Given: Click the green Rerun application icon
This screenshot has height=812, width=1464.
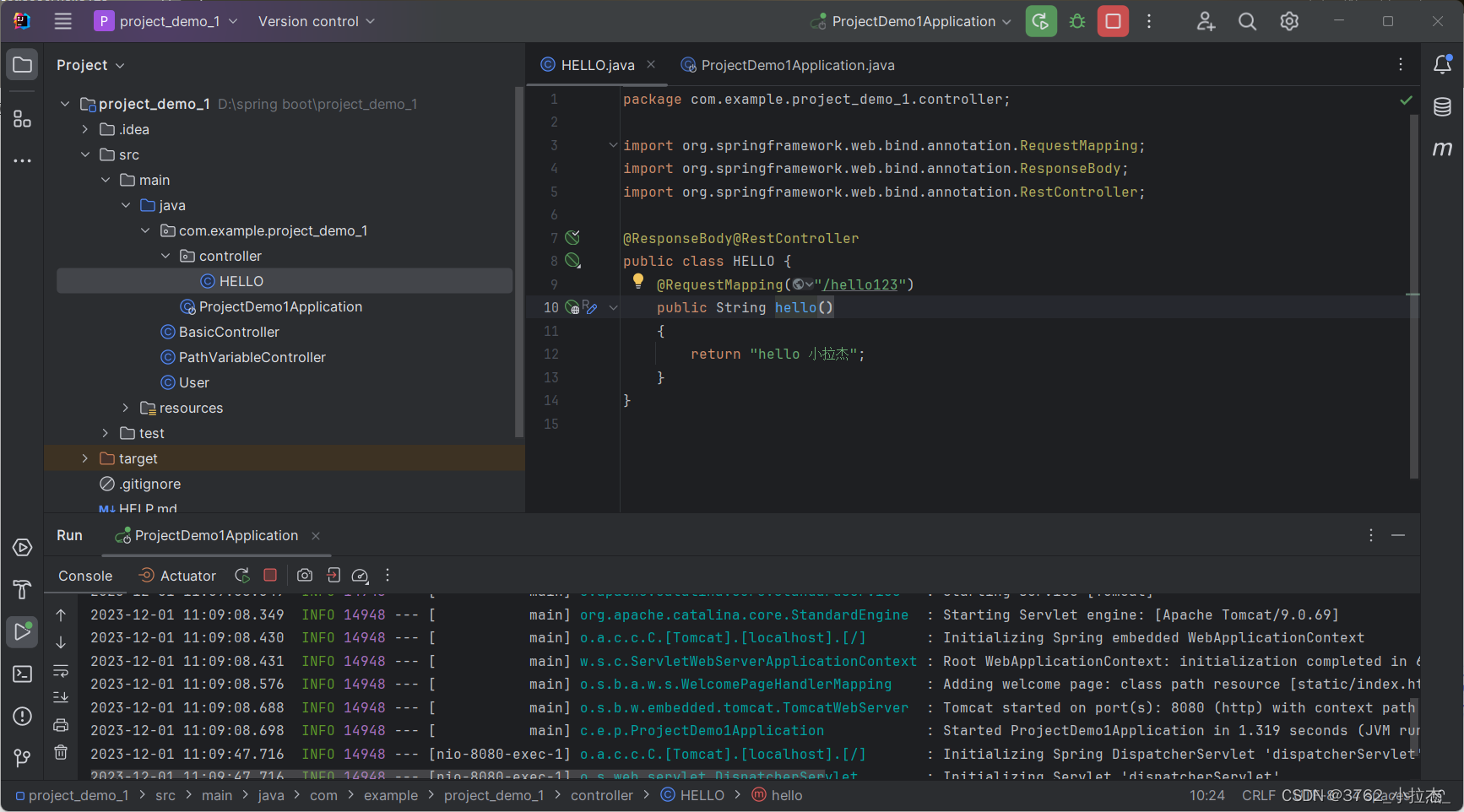Looking at the screenshot, I should point(1040,21).
